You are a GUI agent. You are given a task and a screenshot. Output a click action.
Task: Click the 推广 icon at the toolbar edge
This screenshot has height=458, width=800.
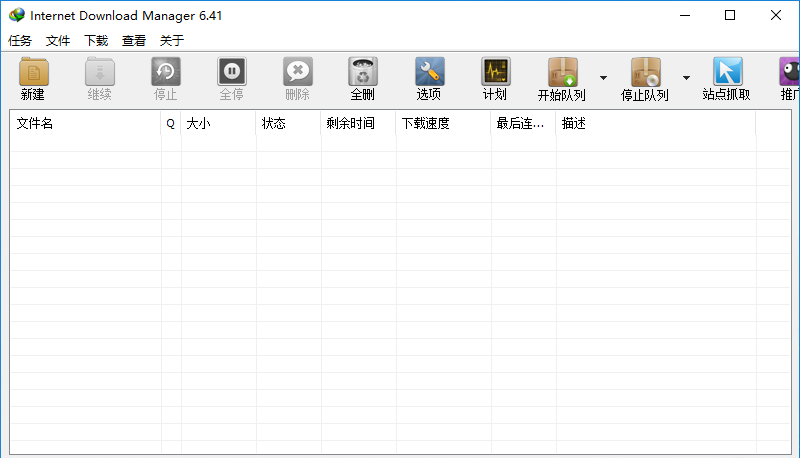(x=789, y=72)
